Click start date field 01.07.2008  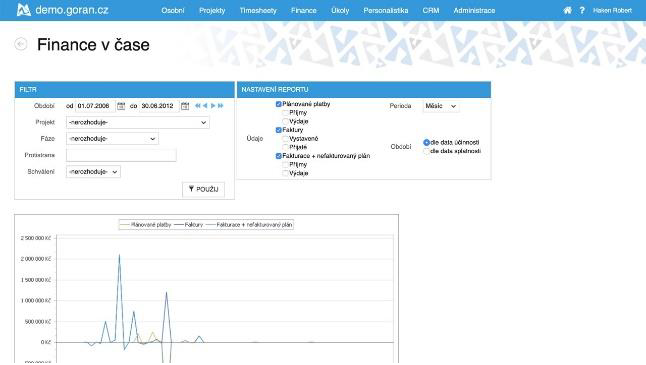[x=95, y=106]
